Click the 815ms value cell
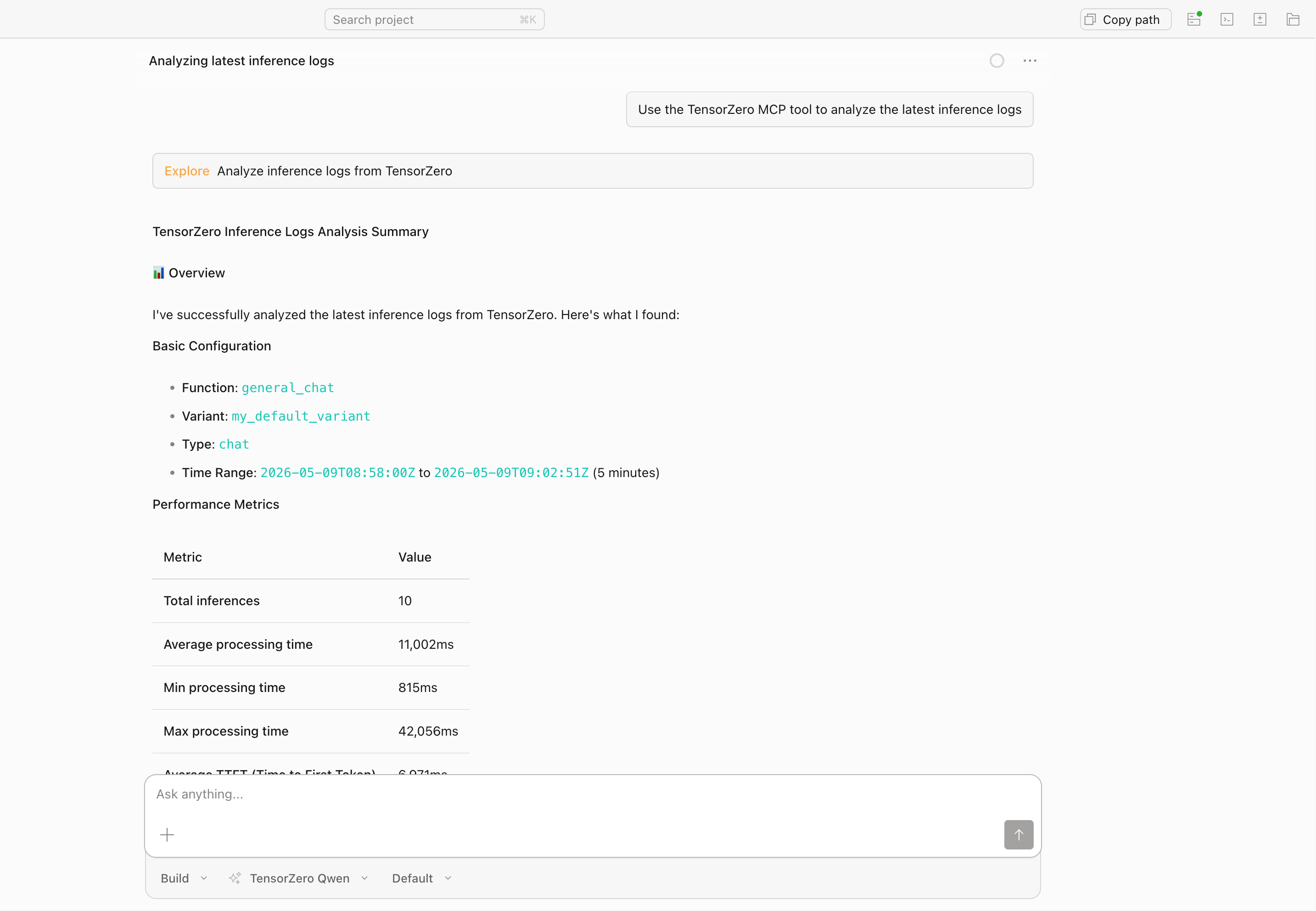Screen dimensions: 1316x911 [x=418, y=687]
